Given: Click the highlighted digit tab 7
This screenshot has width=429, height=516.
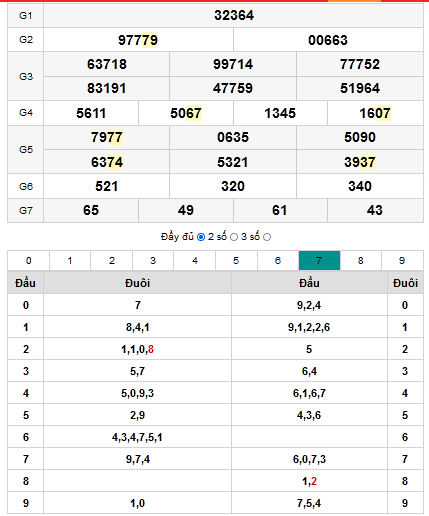Looking at the screenshot, I should [319, 260].
